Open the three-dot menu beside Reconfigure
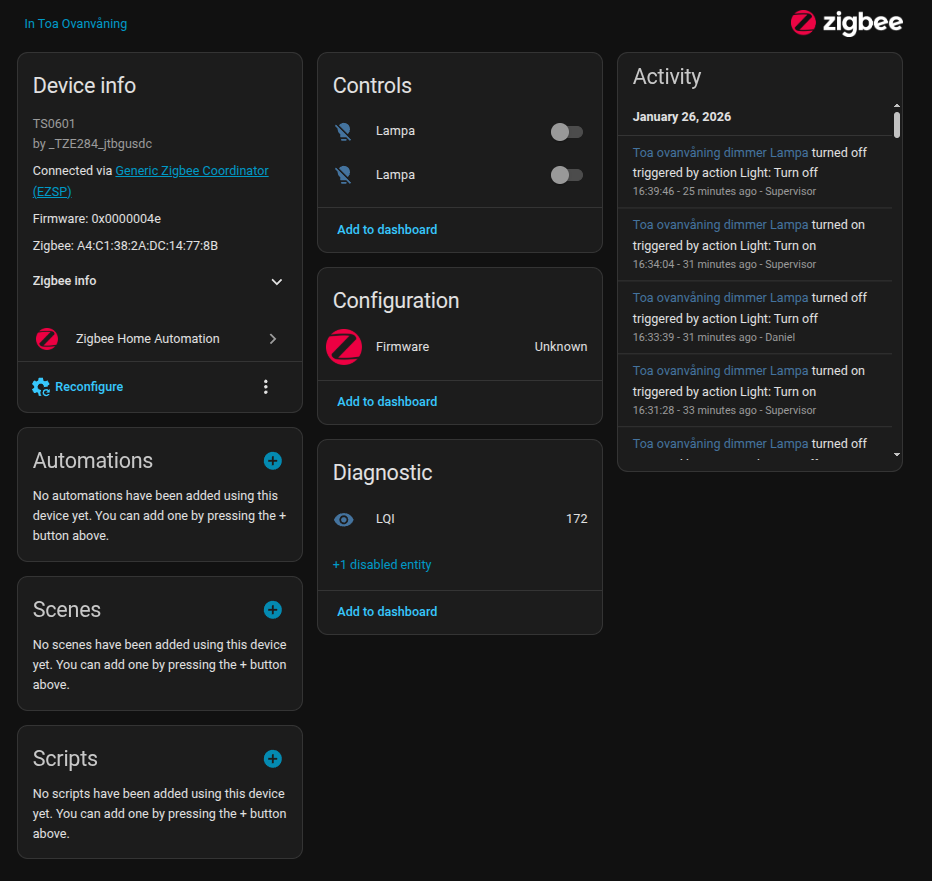This screenshot has width=932, height=881. point(266,387)
